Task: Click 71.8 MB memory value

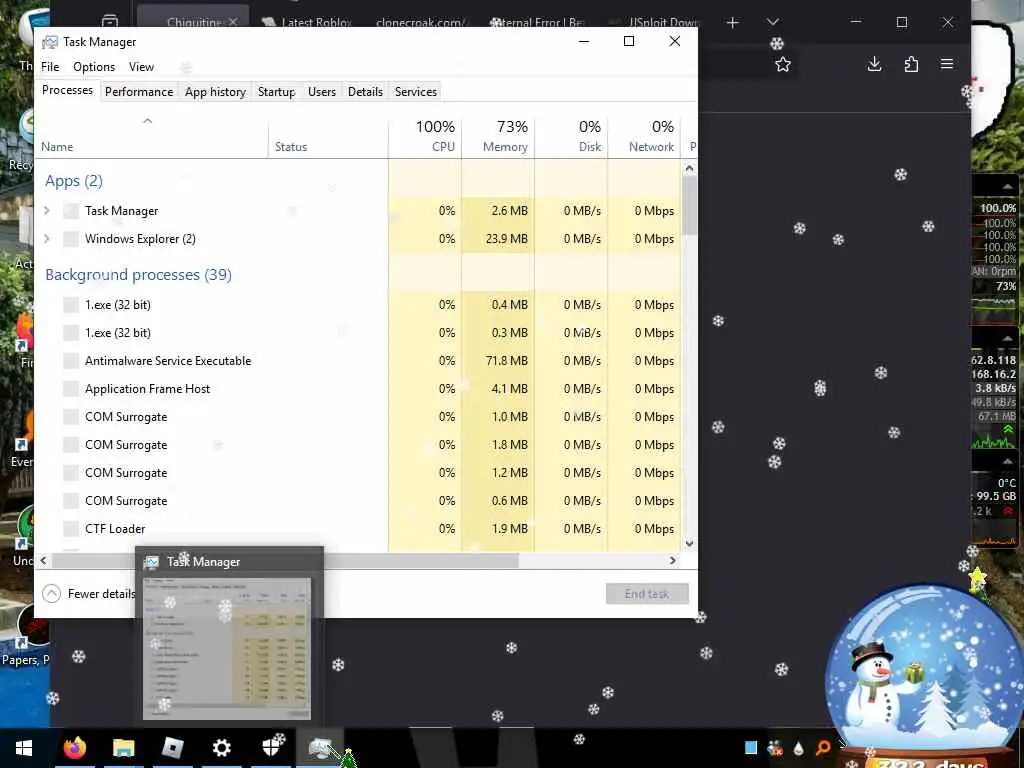Action: click(506, 360)
